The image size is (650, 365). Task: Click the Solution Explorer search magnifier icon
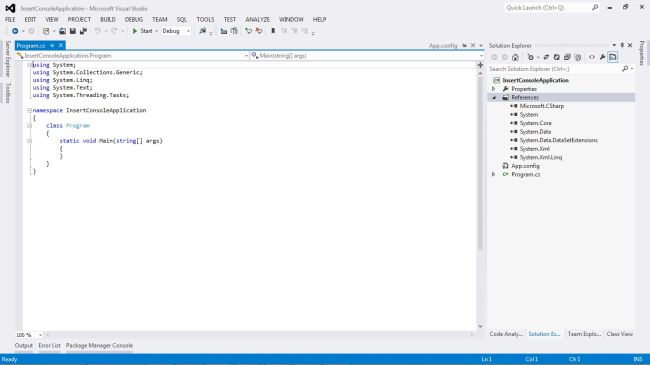click(x=625, y=69)
